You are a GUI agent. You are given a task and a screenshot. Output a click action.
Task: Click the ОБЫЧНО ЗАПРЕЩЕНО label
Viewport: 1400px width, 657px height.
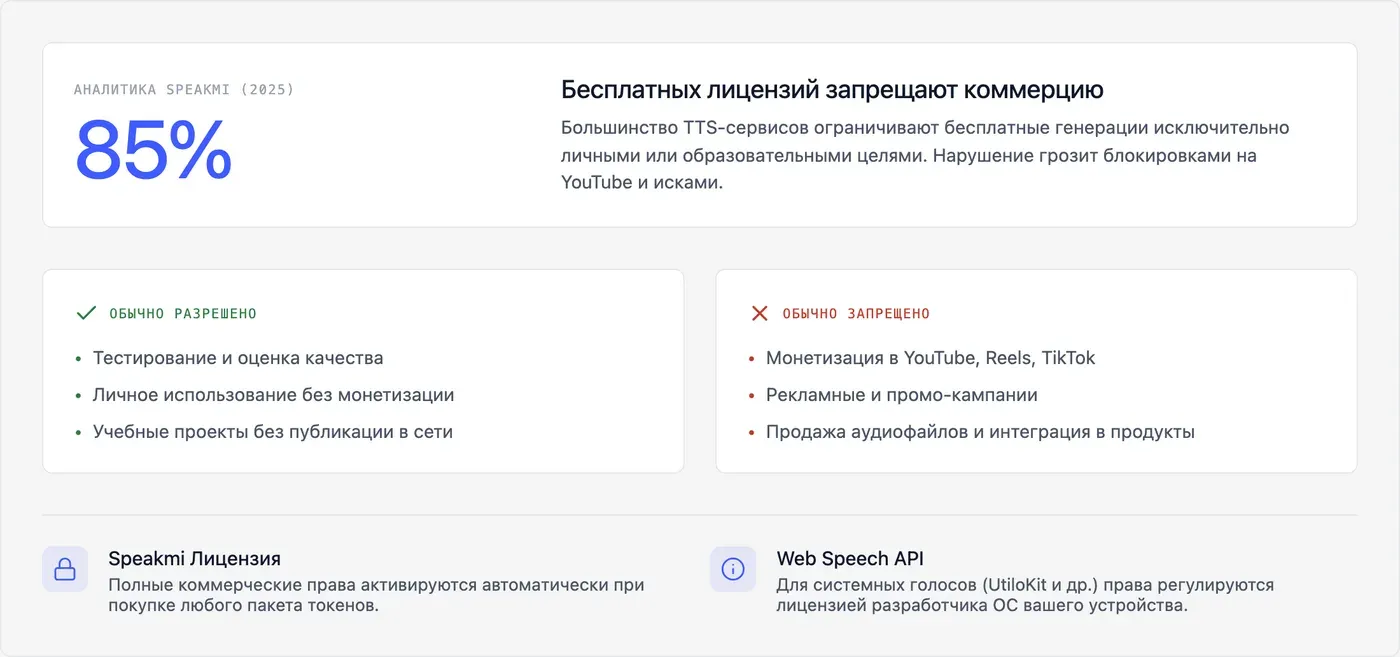pyautogui.click(x=856, y=314)
